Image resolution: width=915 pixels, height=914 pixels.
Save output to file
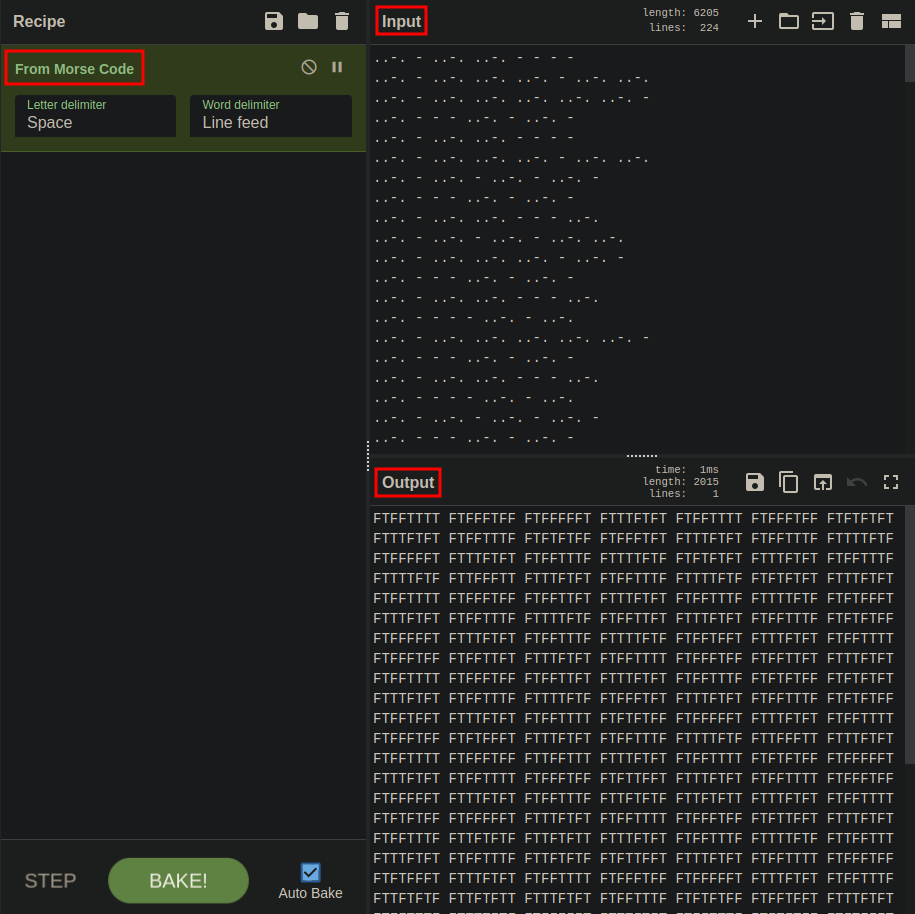click(755, 482)
